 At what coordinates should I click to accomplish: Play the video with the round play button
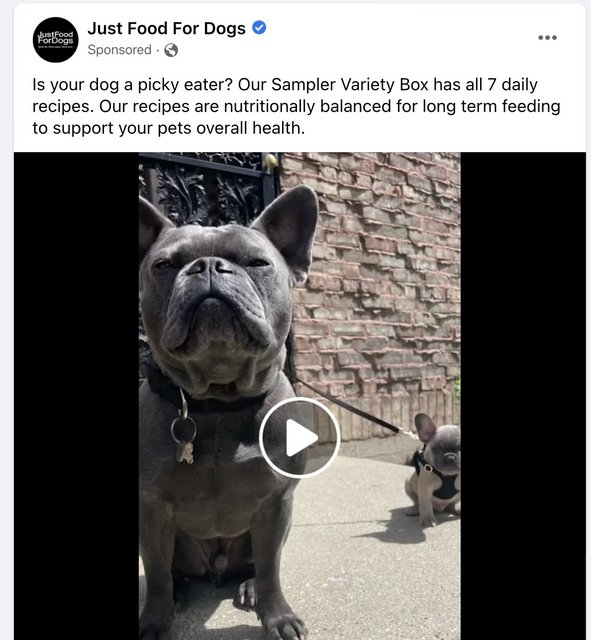[x=299, y=438]
